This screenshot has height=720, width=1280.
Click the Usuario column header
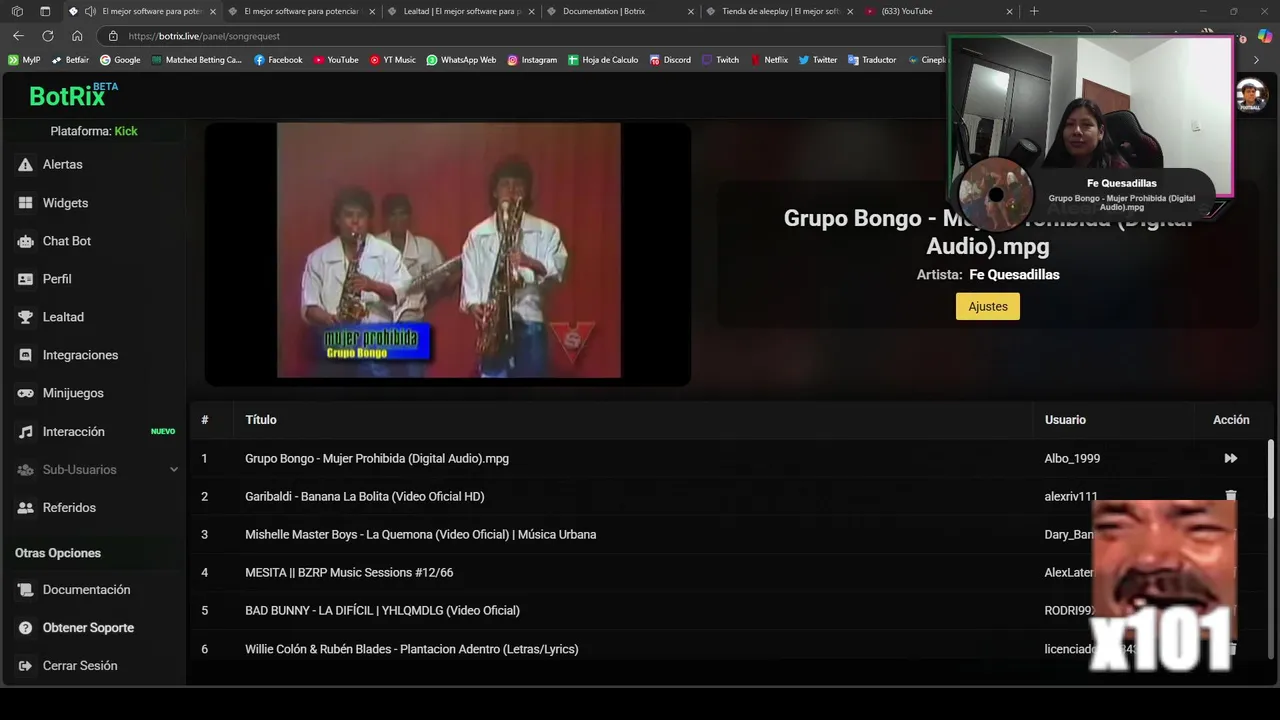pos(1065,420)
